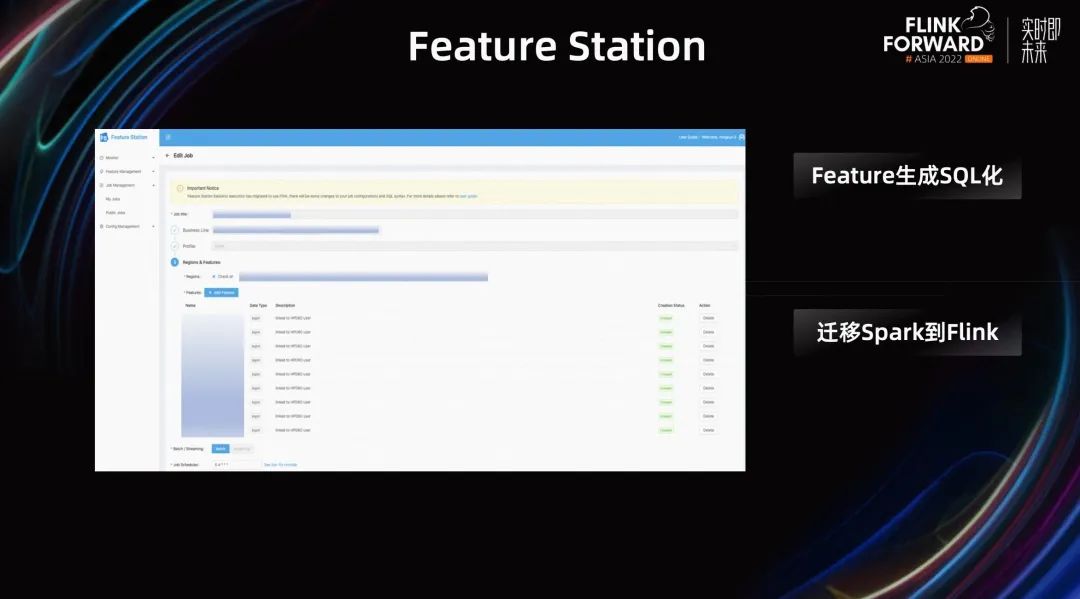Click the Important Notice warning icon

tap(180, 188)
